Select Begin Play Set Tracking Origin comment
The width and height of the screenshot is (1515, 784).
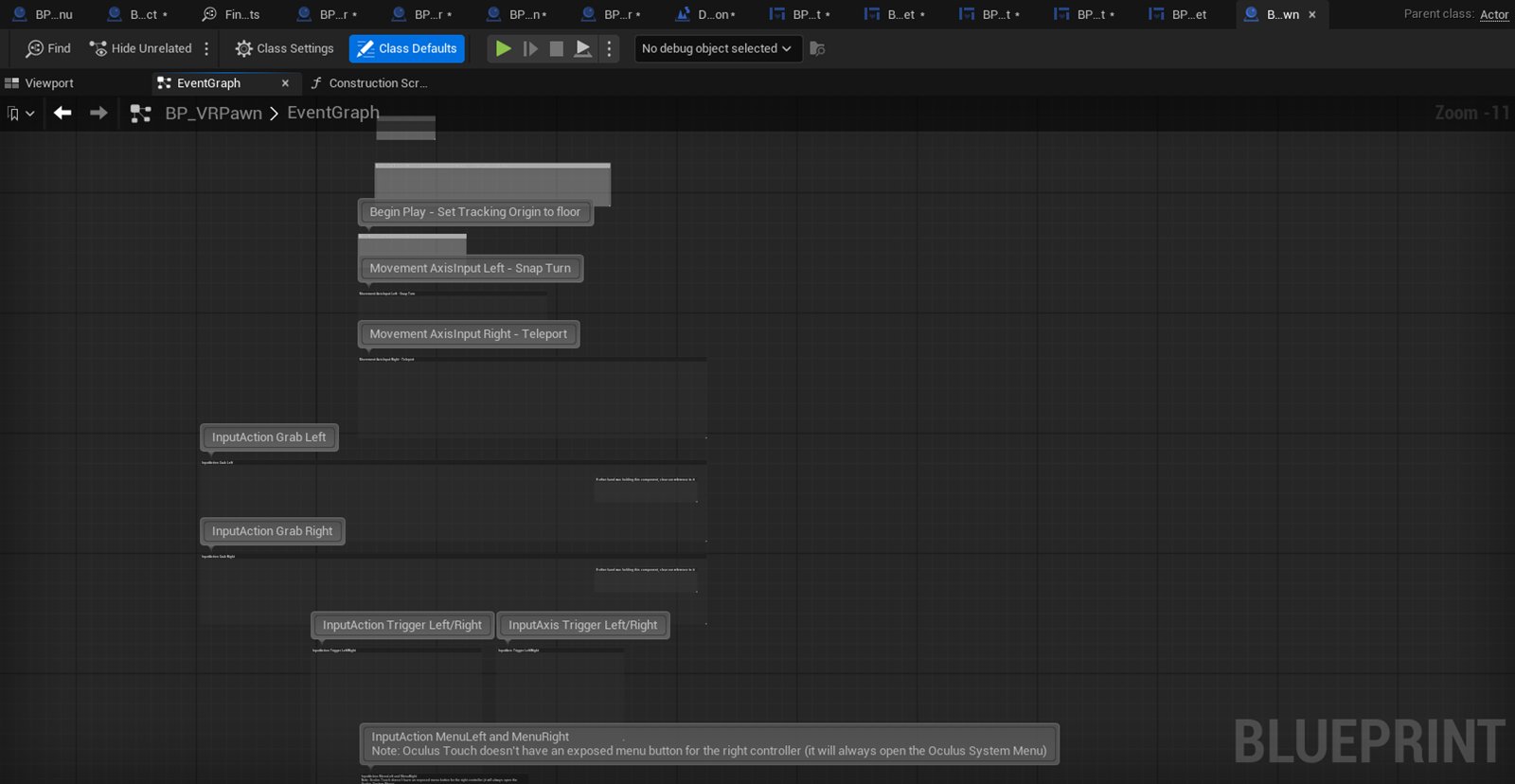[x=475, y=212]
